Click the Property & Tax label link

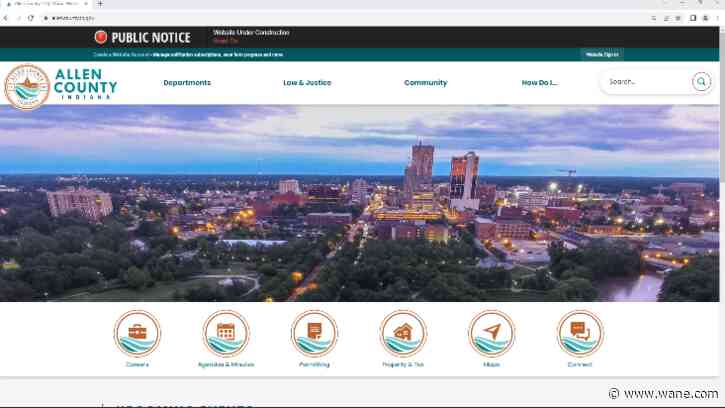[x=403, y=365]
